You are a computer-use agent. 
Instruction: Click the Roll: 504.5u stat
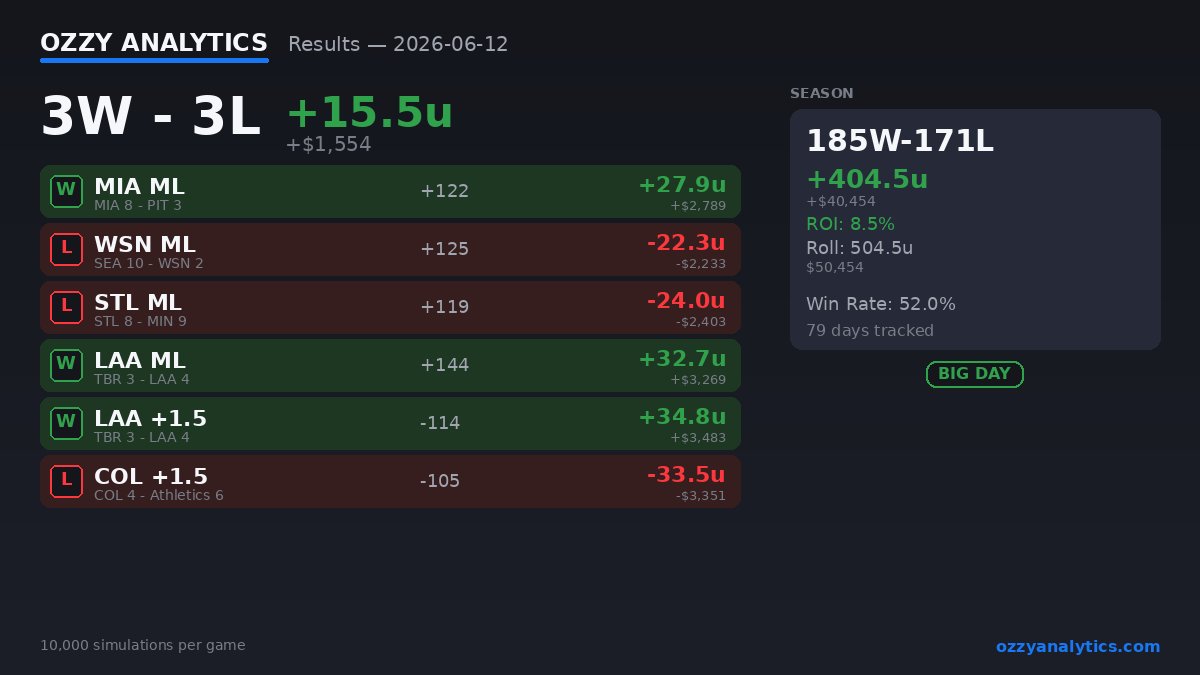tap(859, 248)
